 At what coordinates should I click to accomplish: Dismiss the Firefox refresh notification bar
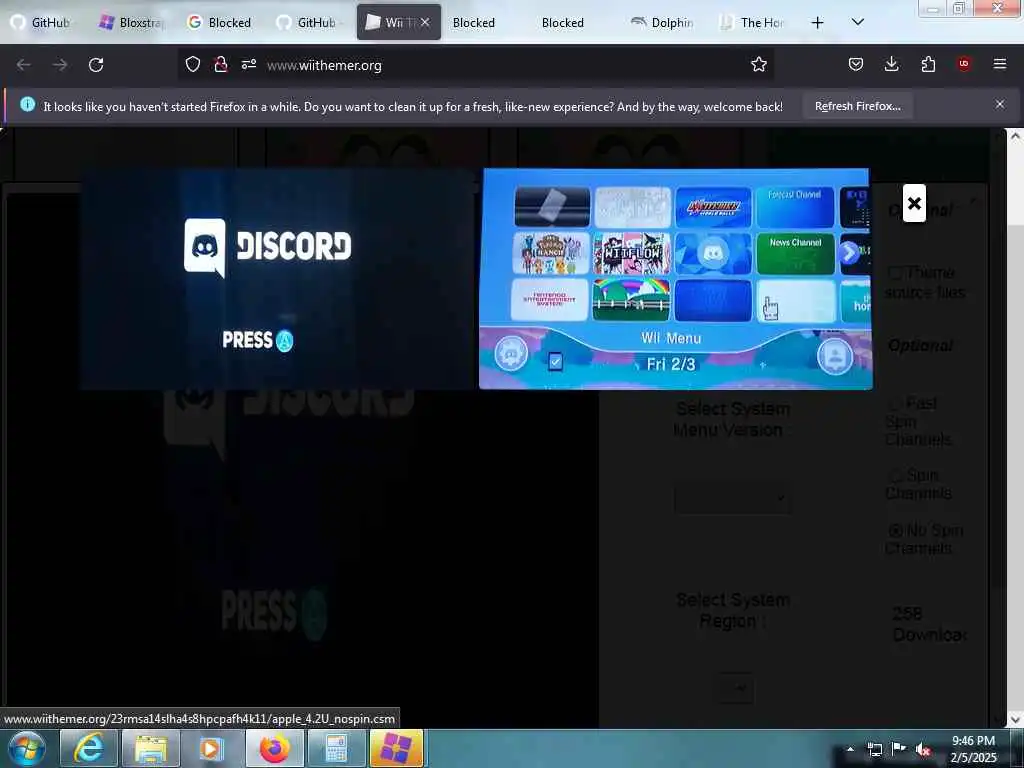click(x=1000, y=104)
